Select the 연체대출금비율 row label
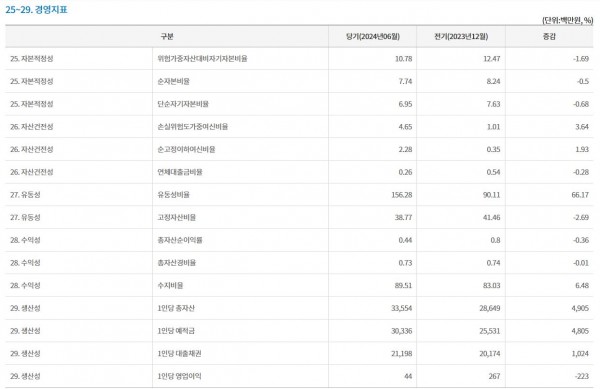This screenshot has width=600, height=389. tap(180, 172)
